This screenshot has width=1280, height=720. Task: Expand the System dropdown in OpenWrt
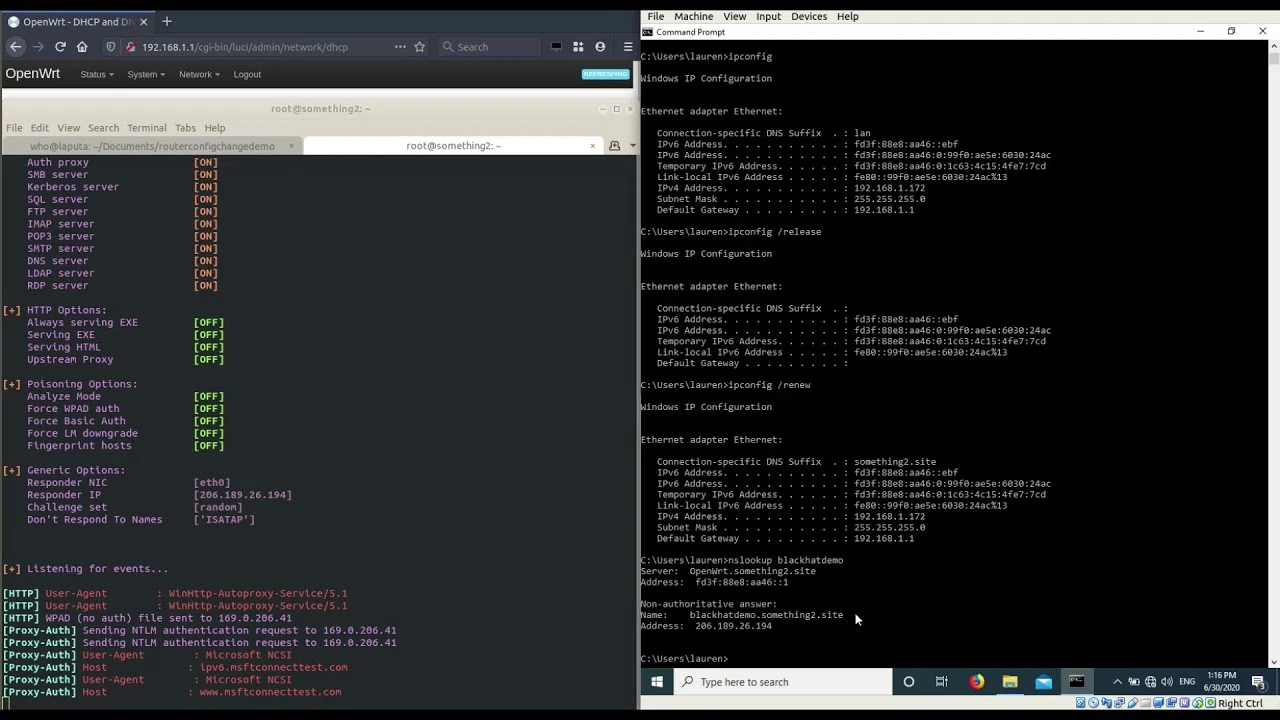(146, 75)
